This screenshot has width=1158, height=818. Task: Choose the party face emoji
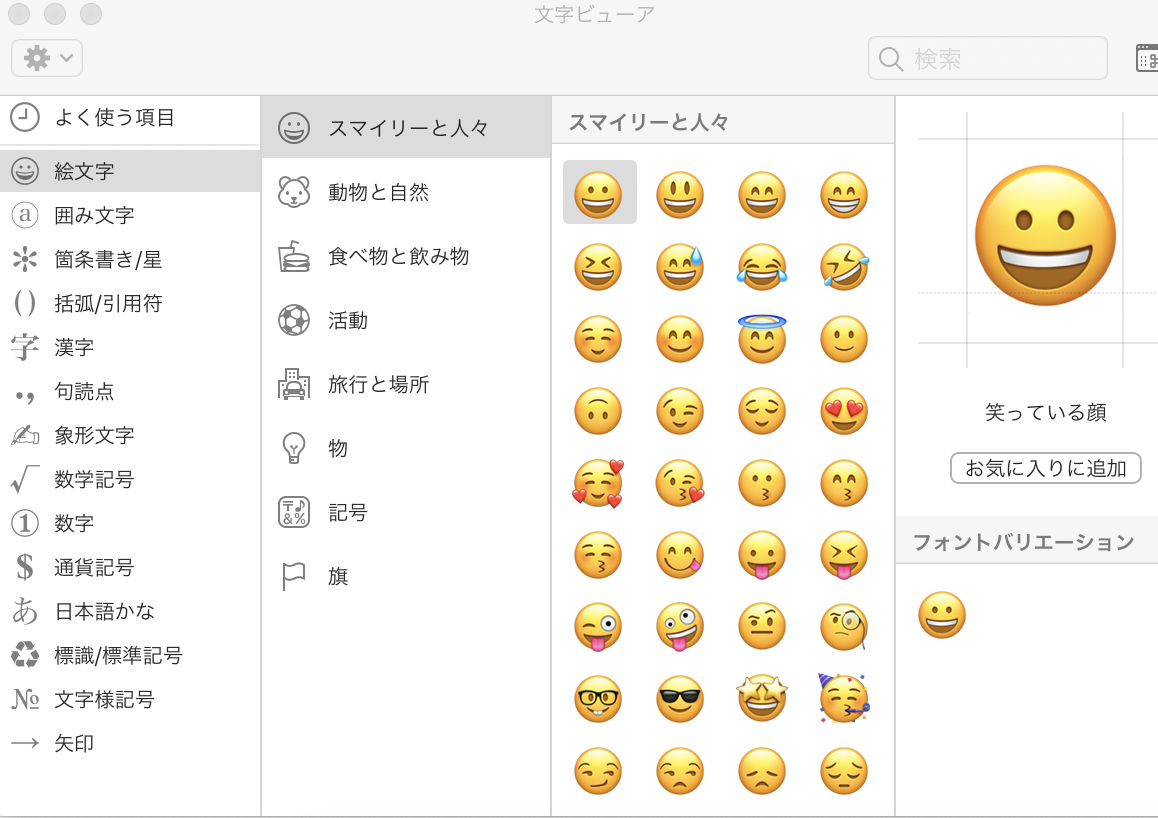(844, 699)
